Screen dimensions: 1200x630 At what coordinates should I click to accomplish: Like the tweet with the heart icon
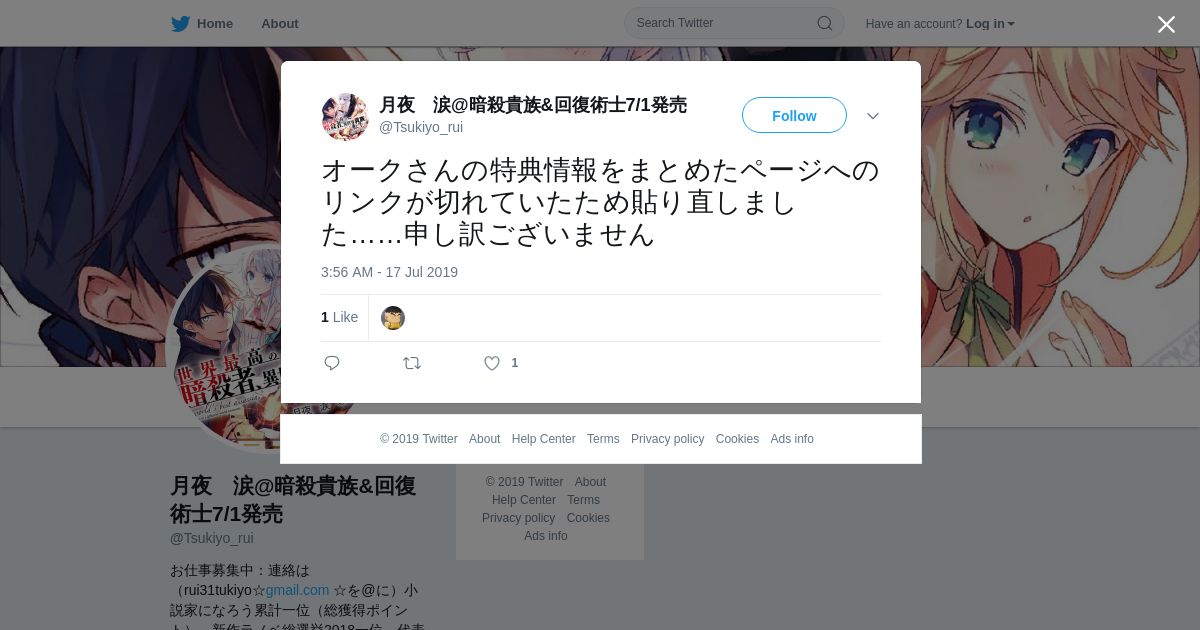pos(492,363)
